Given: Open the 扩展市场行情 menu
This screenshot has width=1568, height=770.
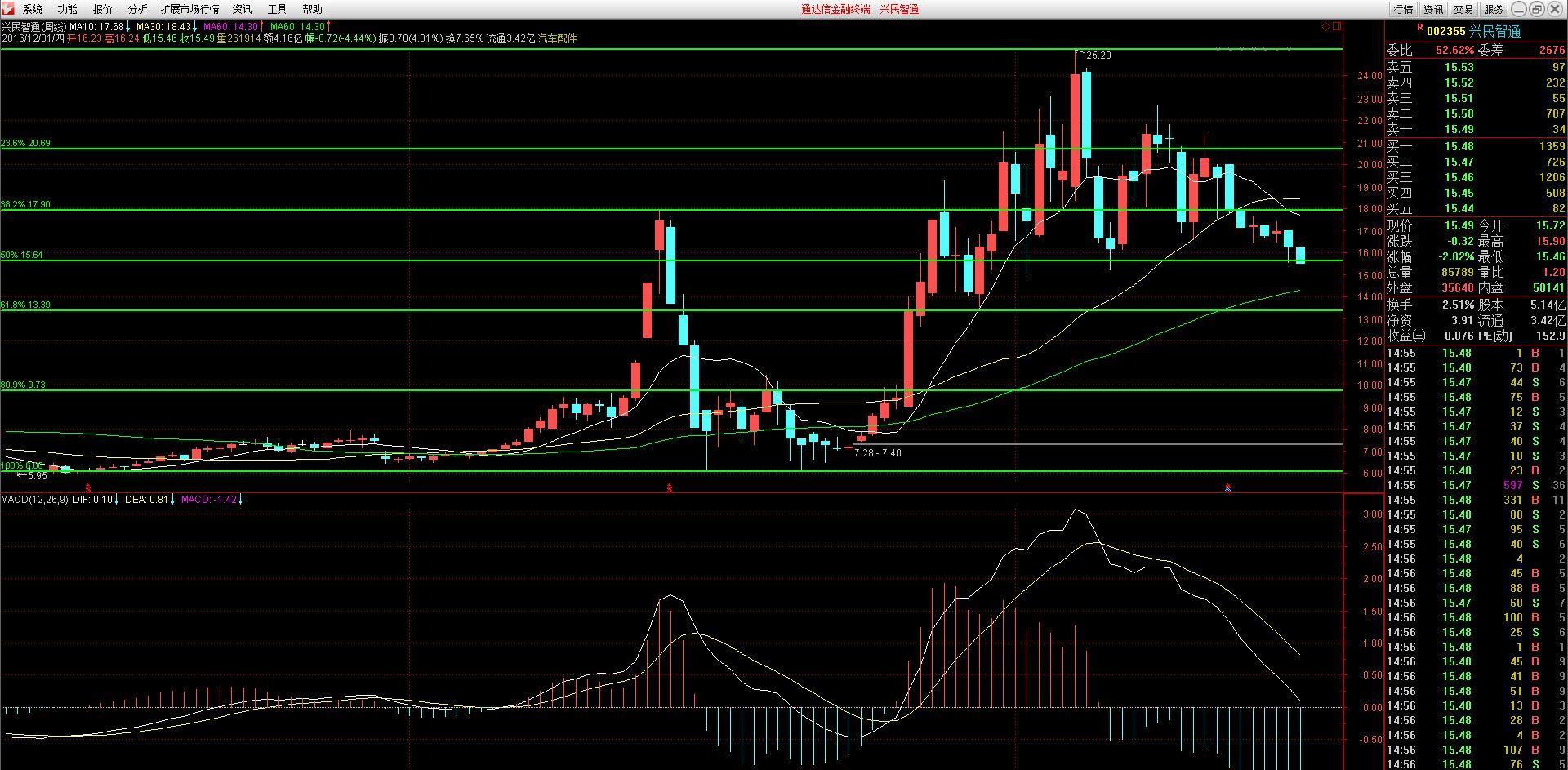Looking at the screenshot, I should (x=189, y=9).
